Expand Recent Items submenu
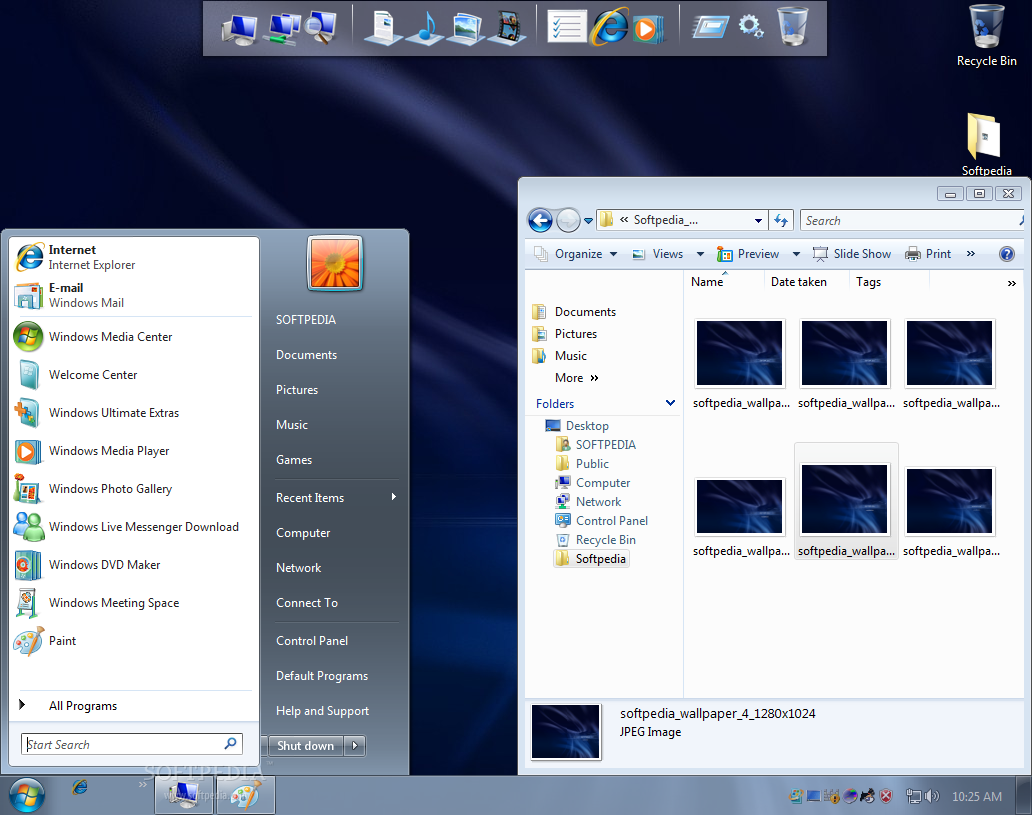1032x815 pixels. 336,498
